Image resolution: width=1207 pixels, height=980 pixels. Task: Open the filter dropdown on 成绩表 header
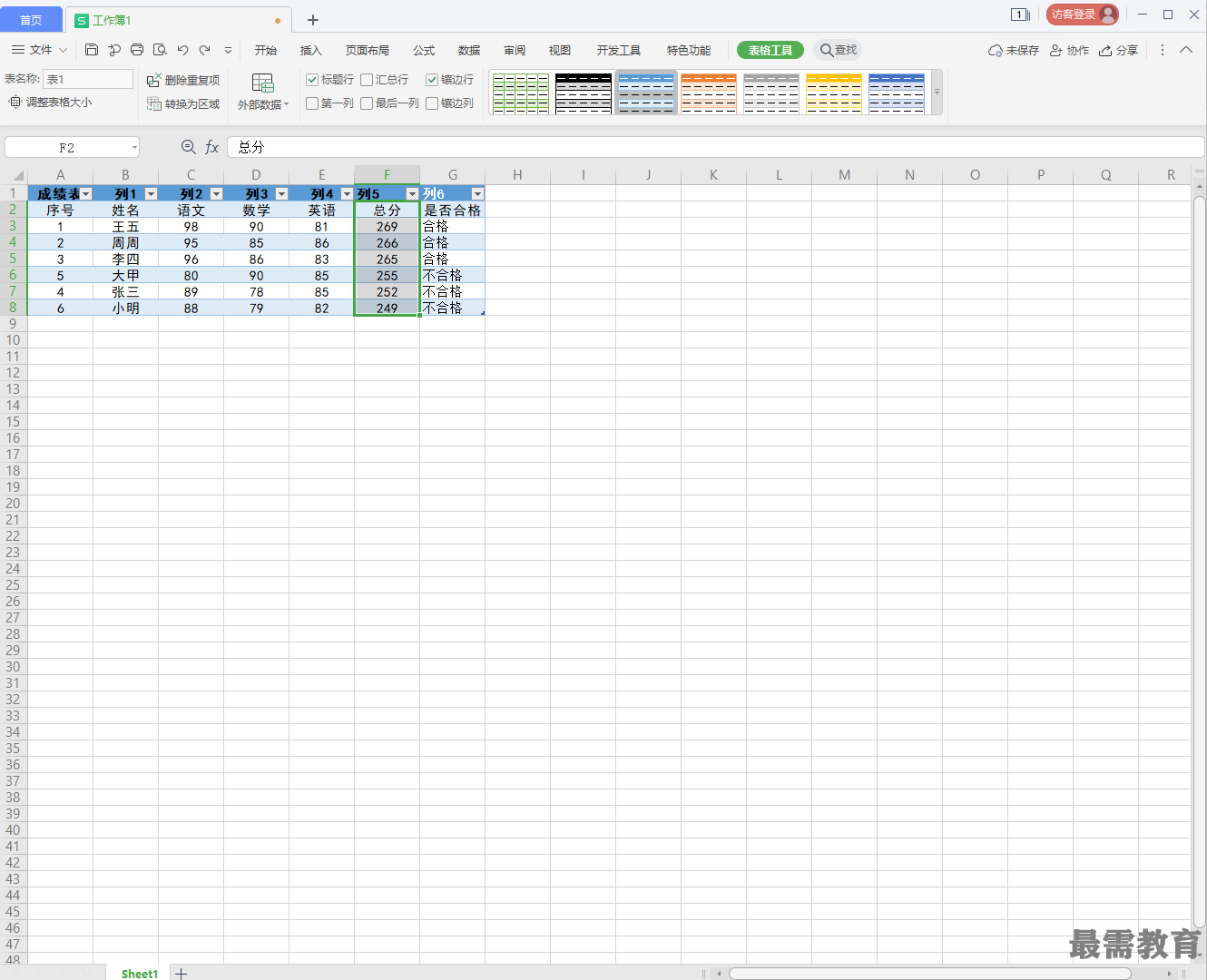tap(86, 194)
